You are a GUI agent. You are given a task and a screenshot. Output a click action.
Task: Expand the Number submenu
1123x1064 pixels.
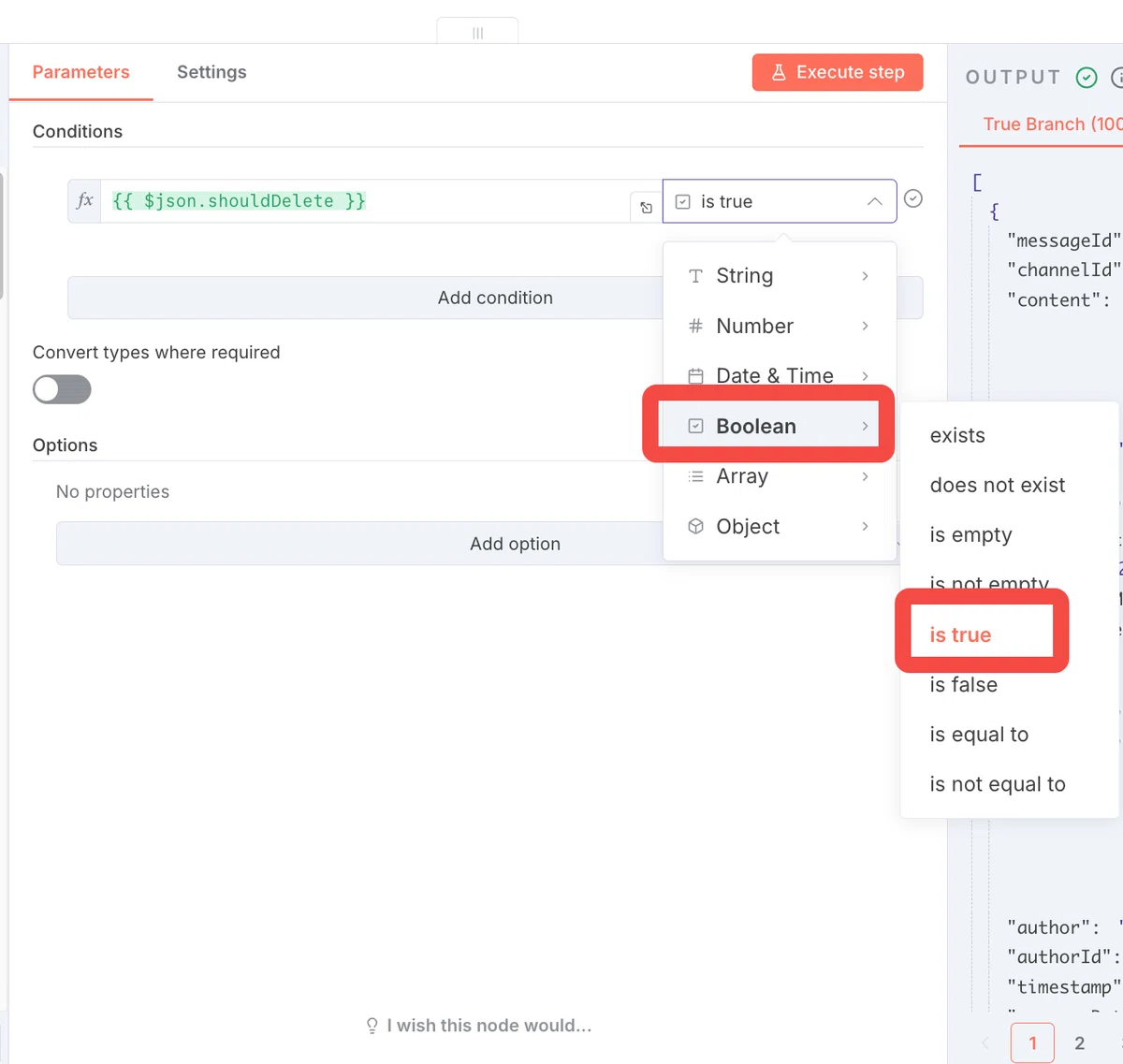tap(780, 326)
